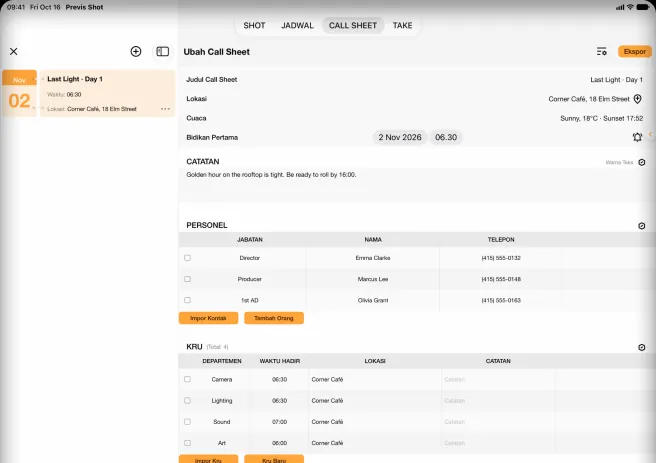Click the Sound call time 07:00
This screenshot has height=463, width=656.
pyautogui.click(x=279, y=422)
